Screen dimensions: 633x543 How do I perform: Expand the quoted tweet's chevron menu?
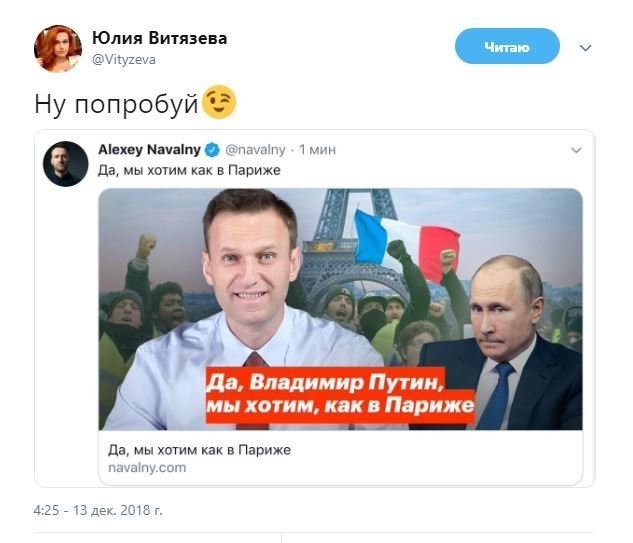click(576, 150)
